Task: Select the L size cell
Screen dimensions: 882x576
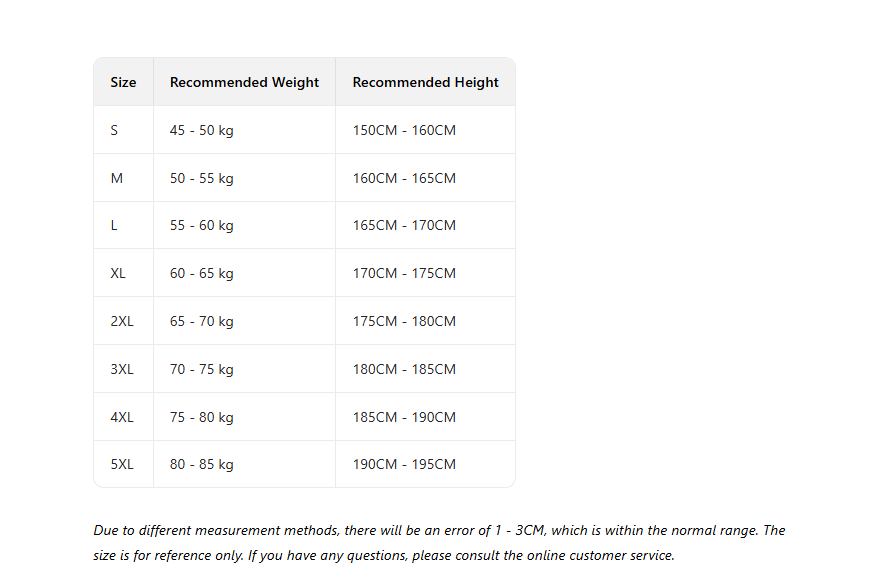Action: click(x=123, y=226)
